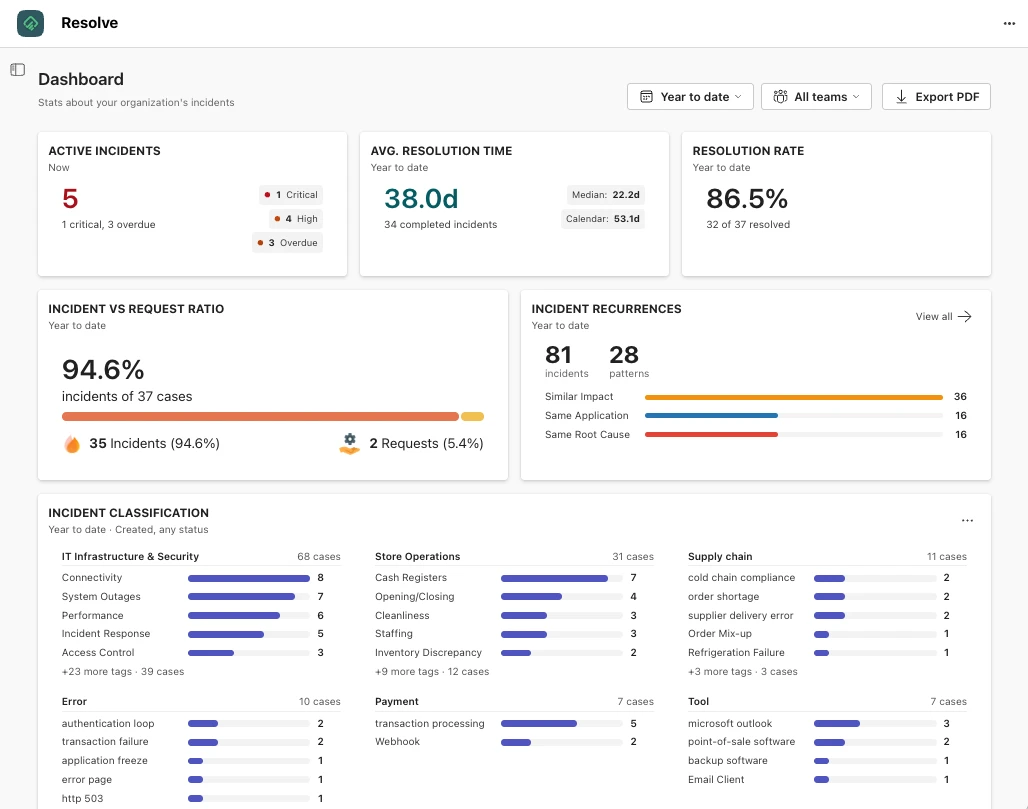
Task: Click the Cleanliness tag
Action: (402, 616)
